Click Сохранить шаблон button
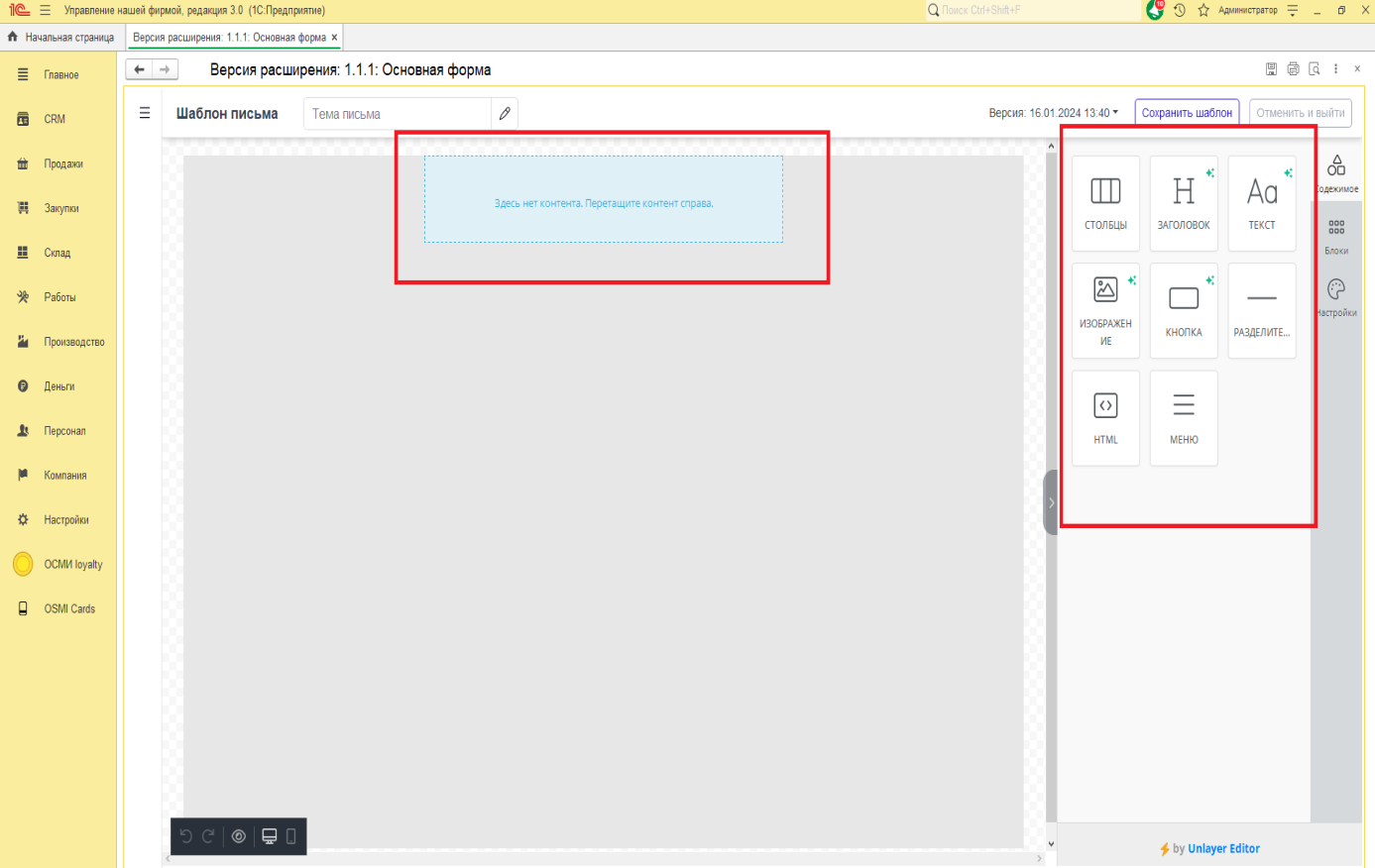The image size is (1375, 868). [x=1187, y=113]
